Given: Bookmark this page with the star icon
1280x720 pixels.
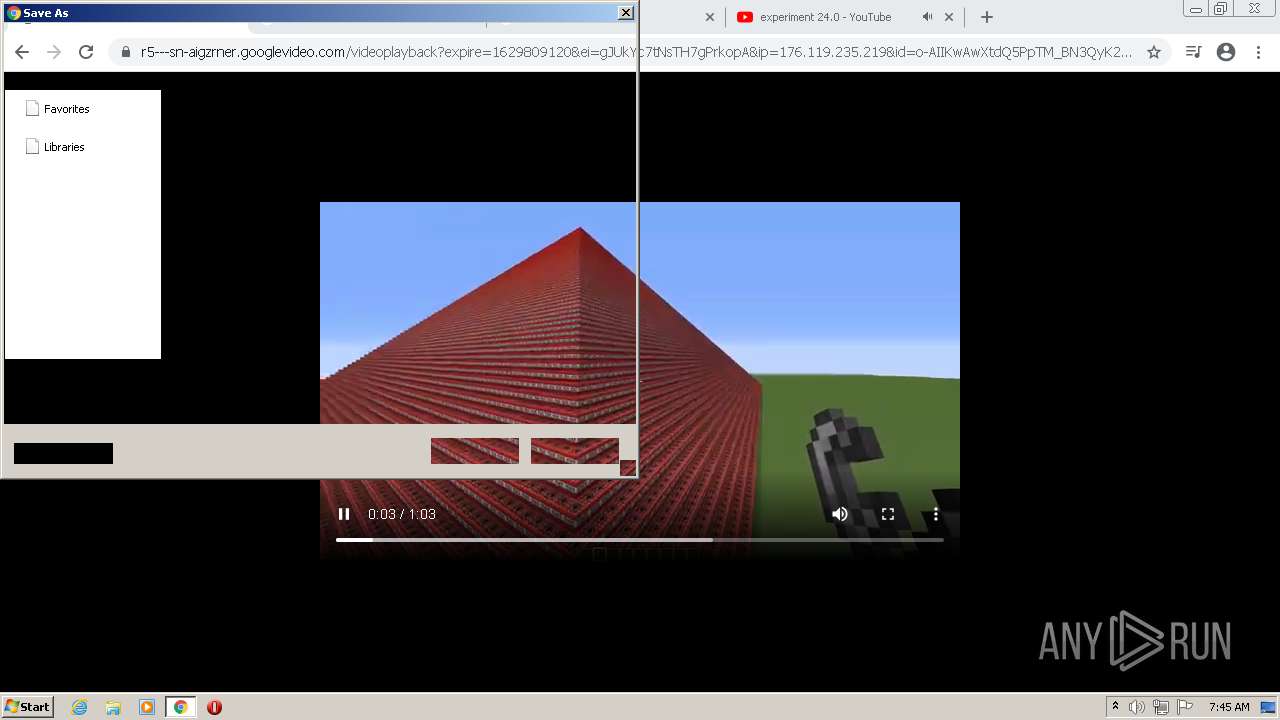Looking at the screenshot, I should (x=1154, y=52).
